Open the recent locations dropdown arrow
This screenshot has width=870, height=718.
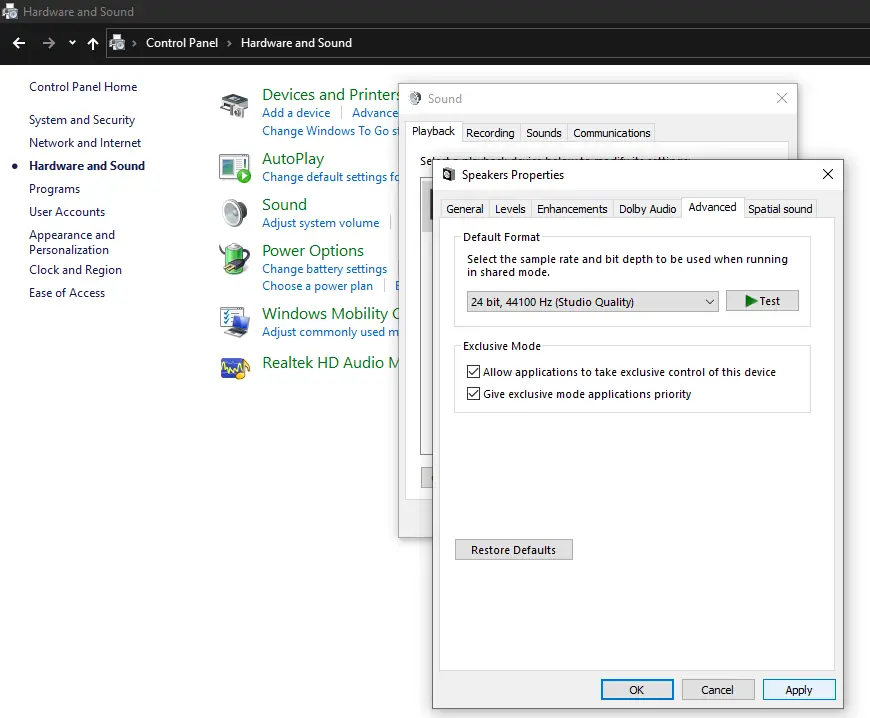click(x=72, y=43)
